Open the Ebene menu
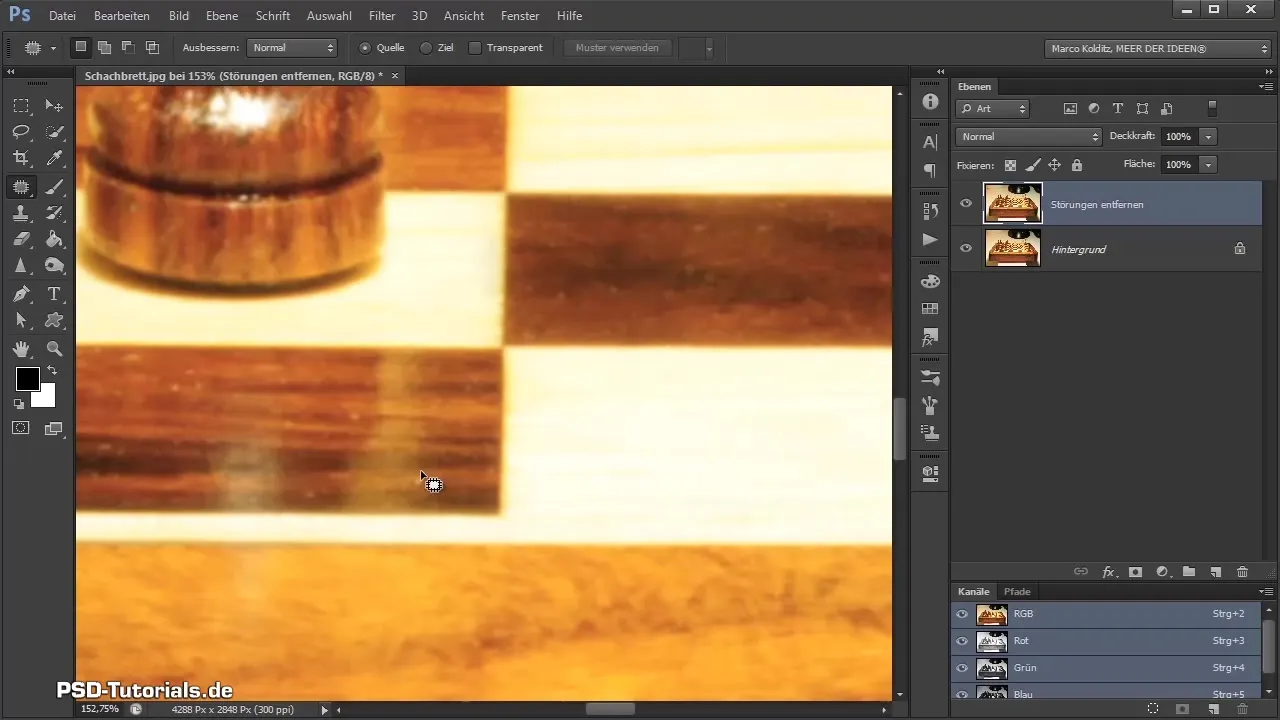This screenshot has width=1280, height=720. click(222, 16)
